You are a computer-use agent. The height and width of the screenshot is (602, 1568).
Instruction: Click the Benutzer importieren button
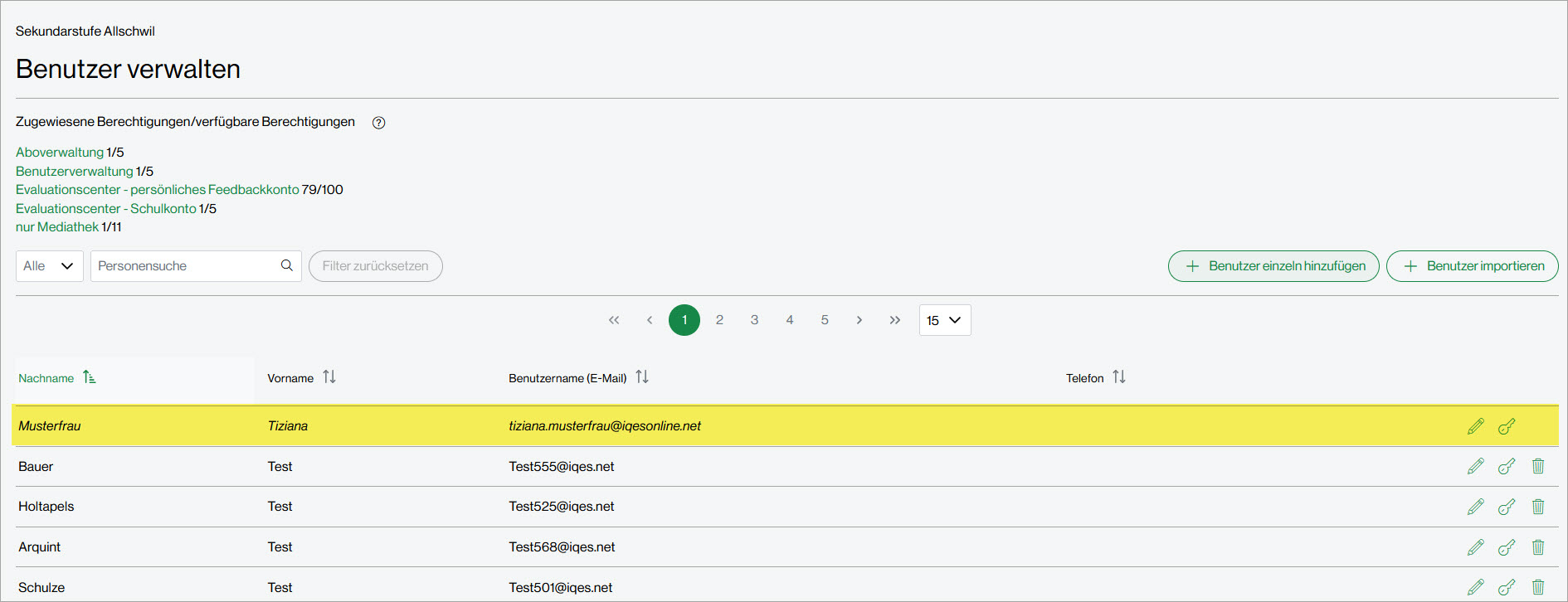[x=1472, y=266]
